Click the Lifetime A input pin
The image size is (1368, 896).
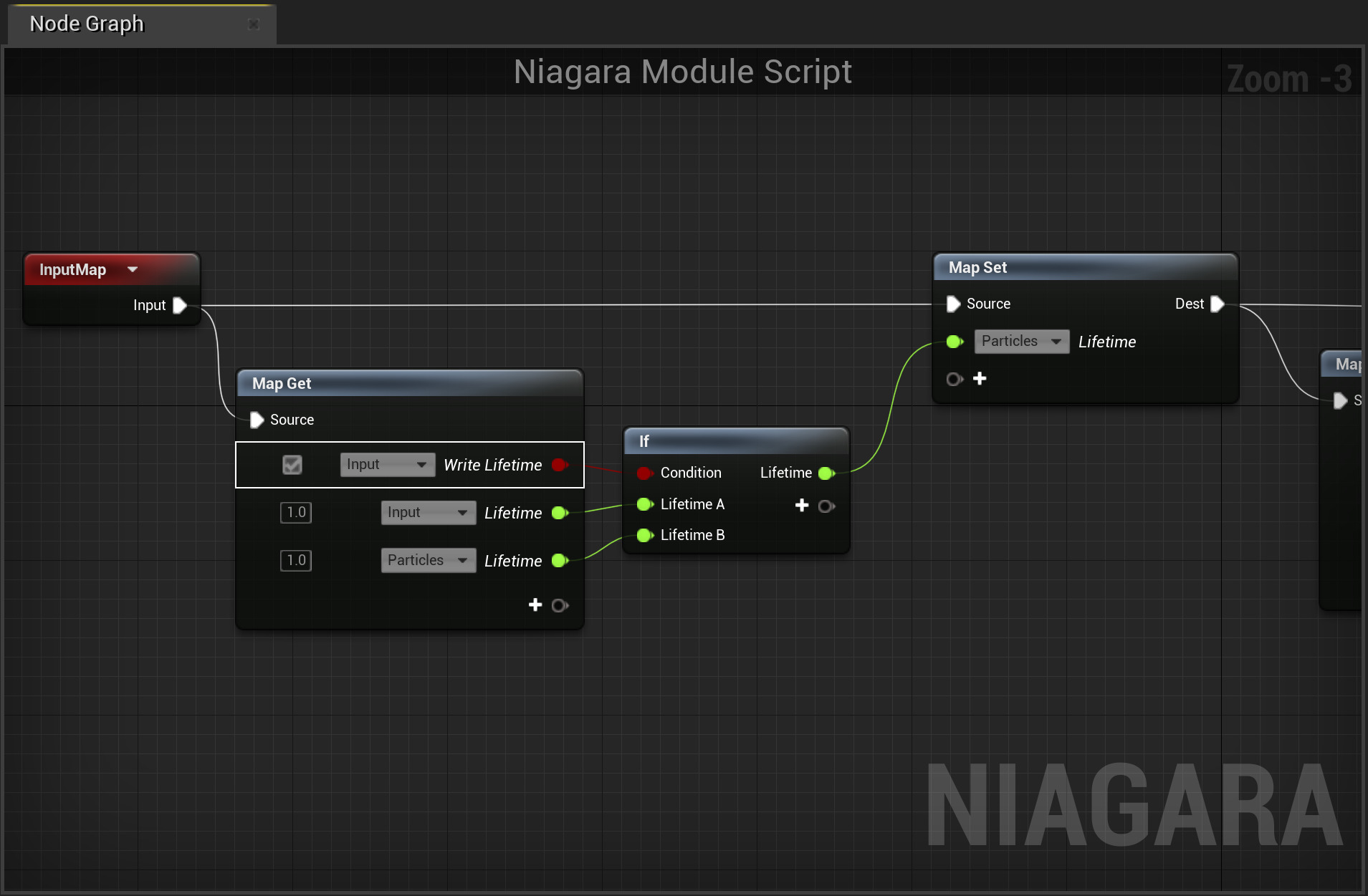(x=645, y=504)
